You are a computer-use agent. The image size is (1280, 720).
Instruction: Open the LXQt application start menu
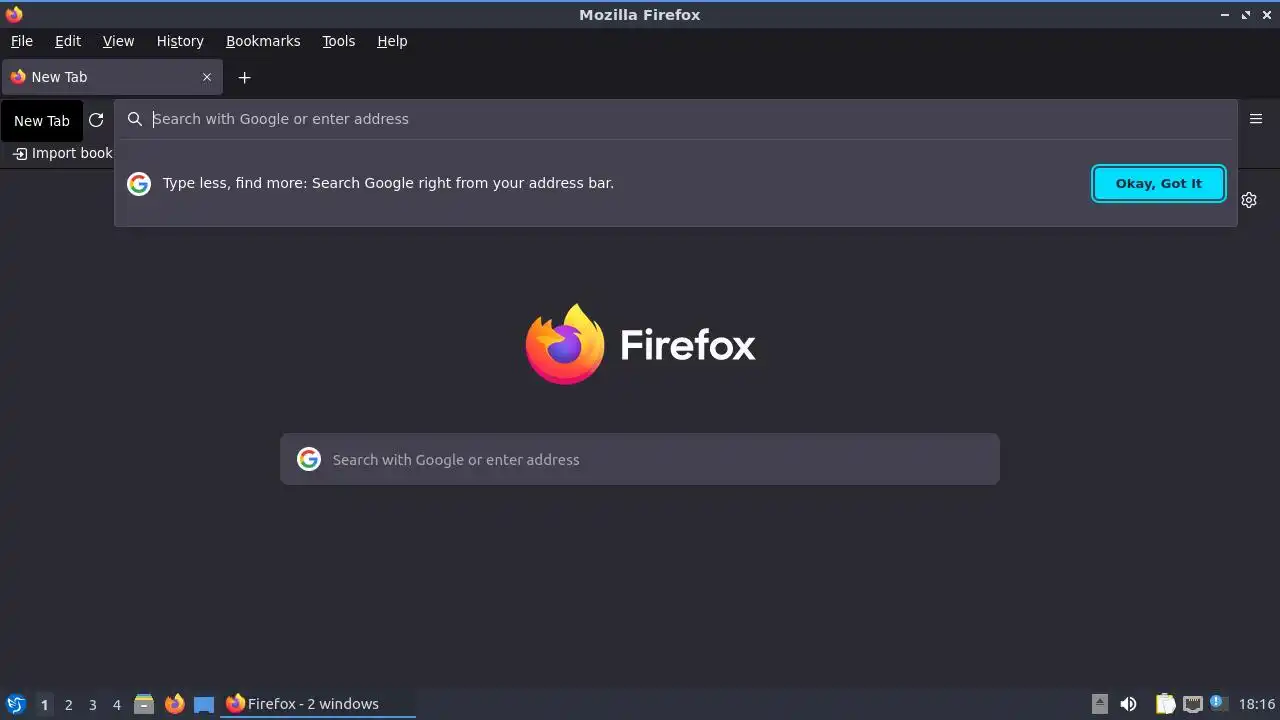tap(15, 704)
